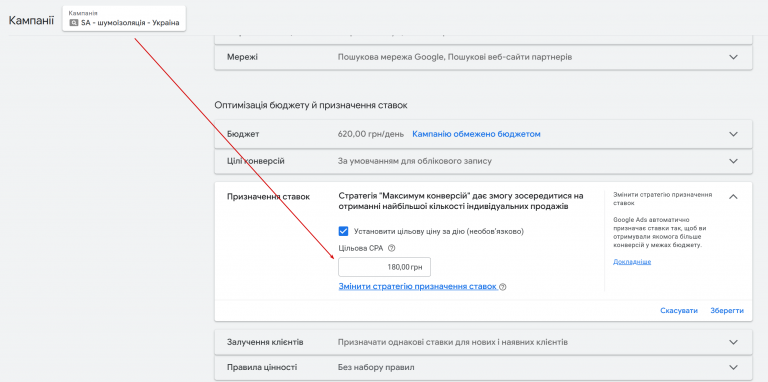Click the search campaign icon in campaign chip
The height and width of the screenshot is (382, 768).
[73, 23]
